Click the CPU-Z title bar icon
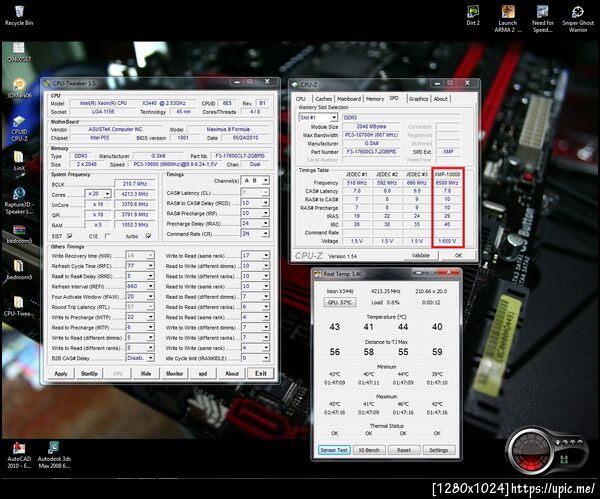Viewport: 600px width, 499px height. click(x=295, y=85)
